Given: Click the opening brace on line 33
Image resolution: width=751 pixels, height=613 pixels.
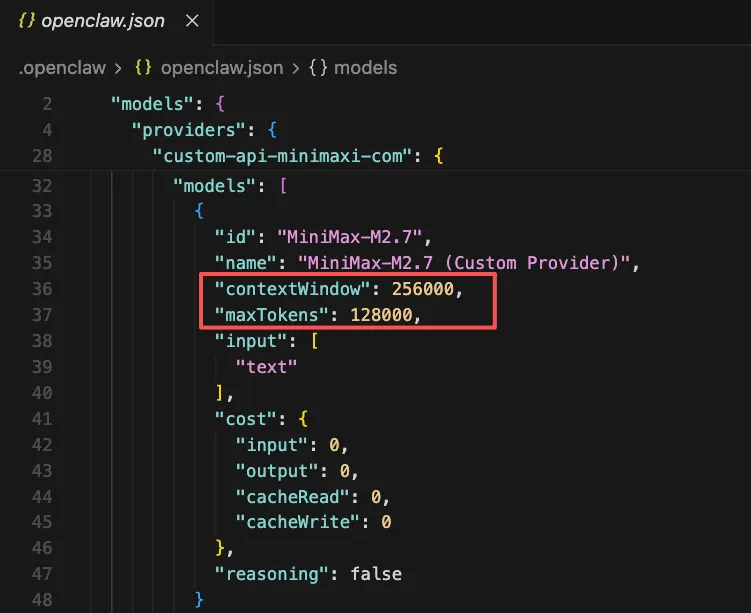Looking at the screenshot, I should [199, 211].
